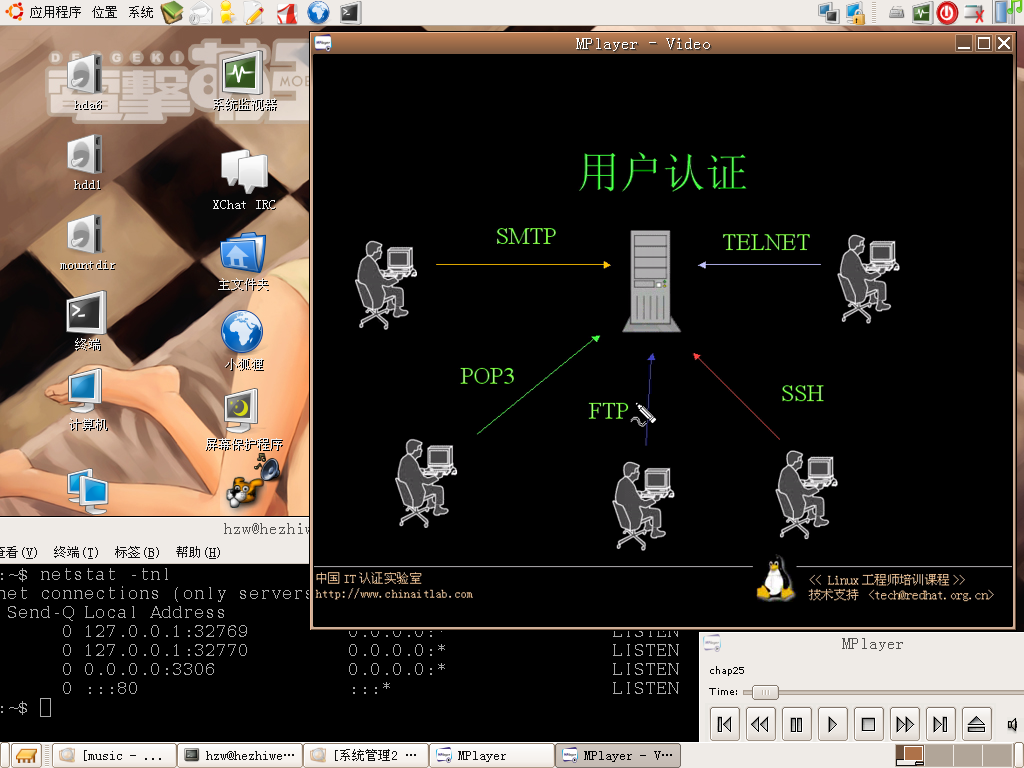1024x768 pixels.
Task: Open the terminal launcher in top panel
Action: point(350,13)
